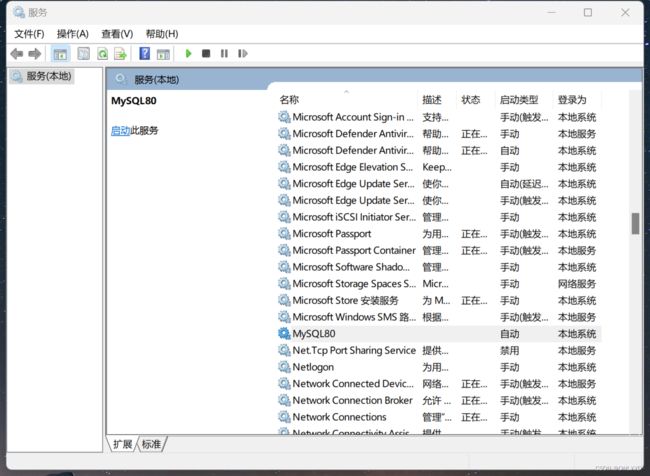The image size is (650, 476).
Task: Select Microsoft Passport Container service
Action: (439, 250)
